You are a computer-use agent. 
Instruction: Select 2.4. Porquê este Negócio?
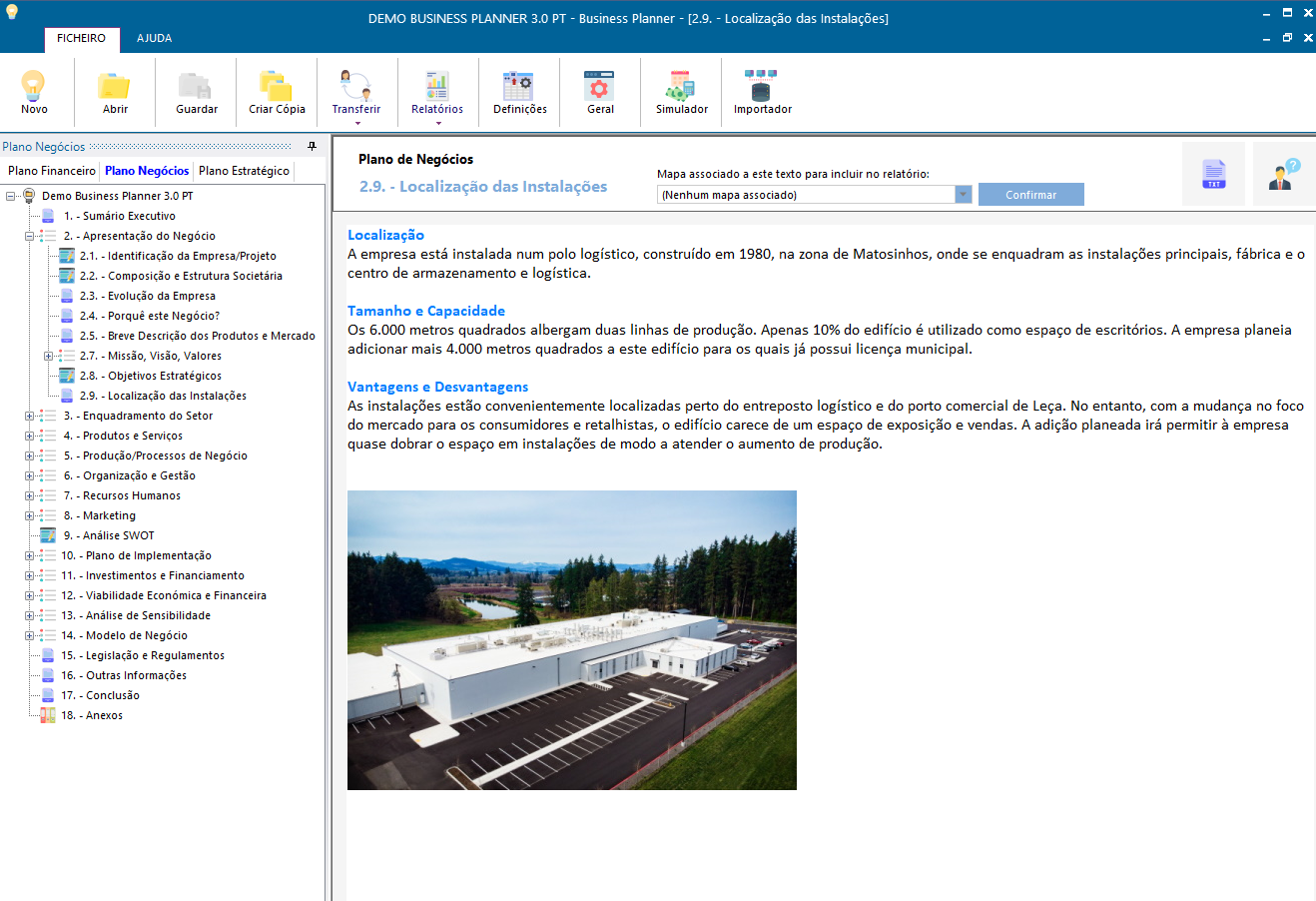coord(150,316)
